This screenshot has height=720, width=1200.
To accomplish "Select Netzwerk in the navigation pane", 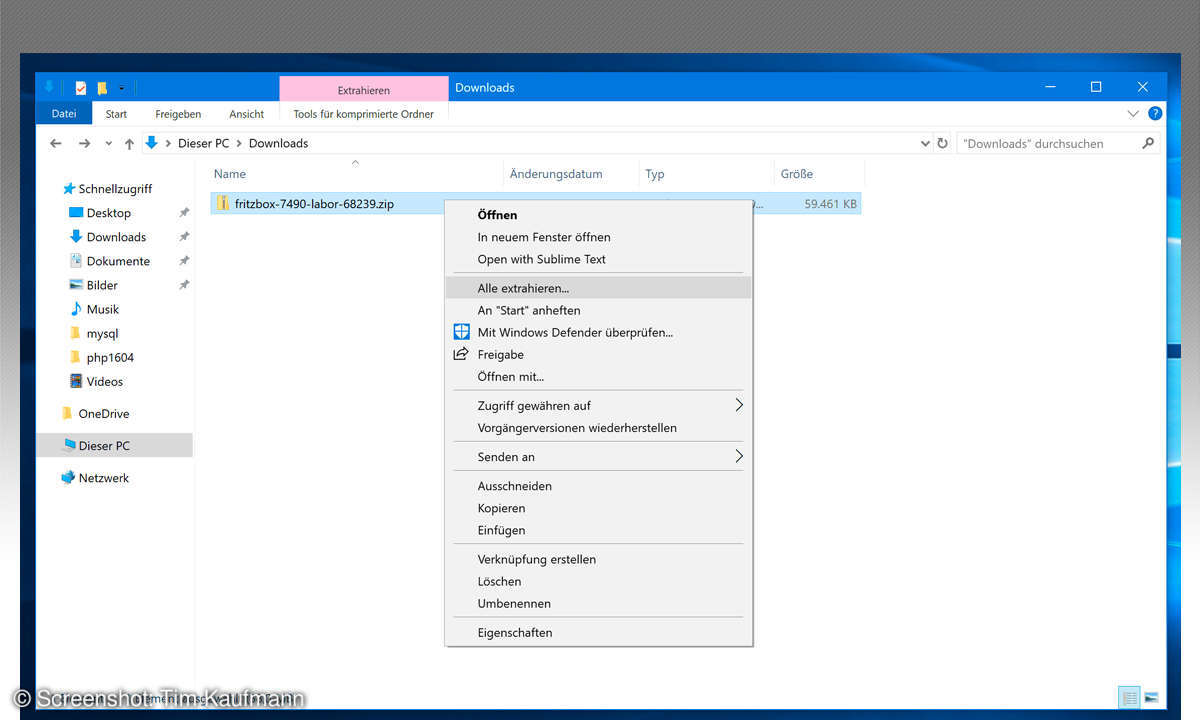I will 95,478.
